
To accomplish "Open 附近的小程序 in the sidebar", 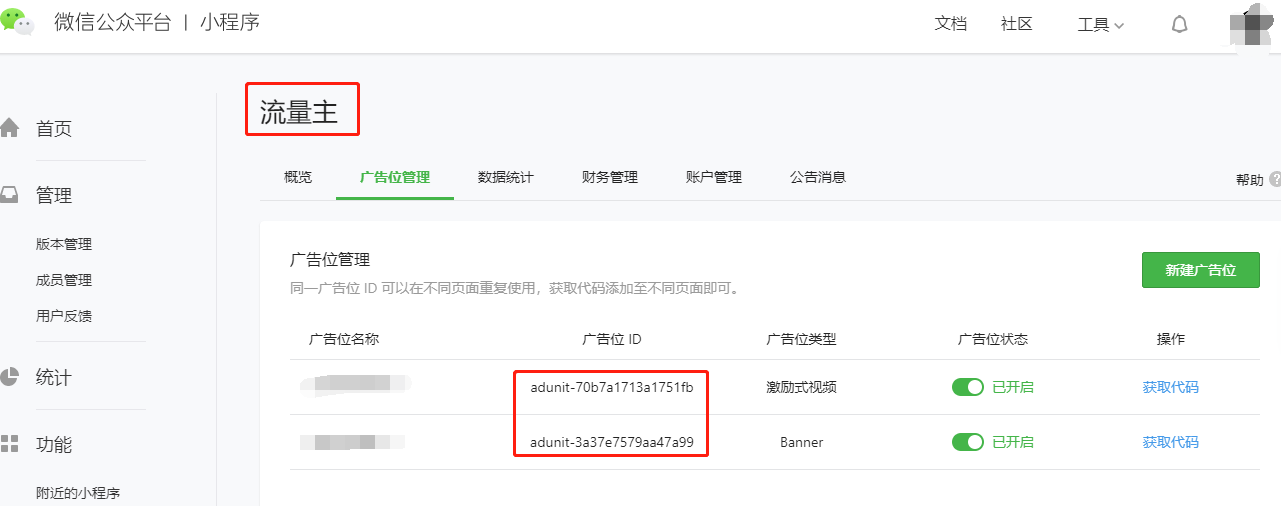I will pyautogui.click(x=78, y=493).
